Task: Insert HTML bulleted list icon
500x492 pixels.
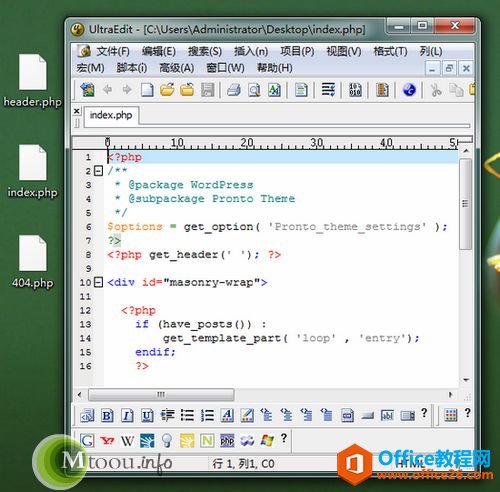Action: pyautogui.click(x=187, y=416)
